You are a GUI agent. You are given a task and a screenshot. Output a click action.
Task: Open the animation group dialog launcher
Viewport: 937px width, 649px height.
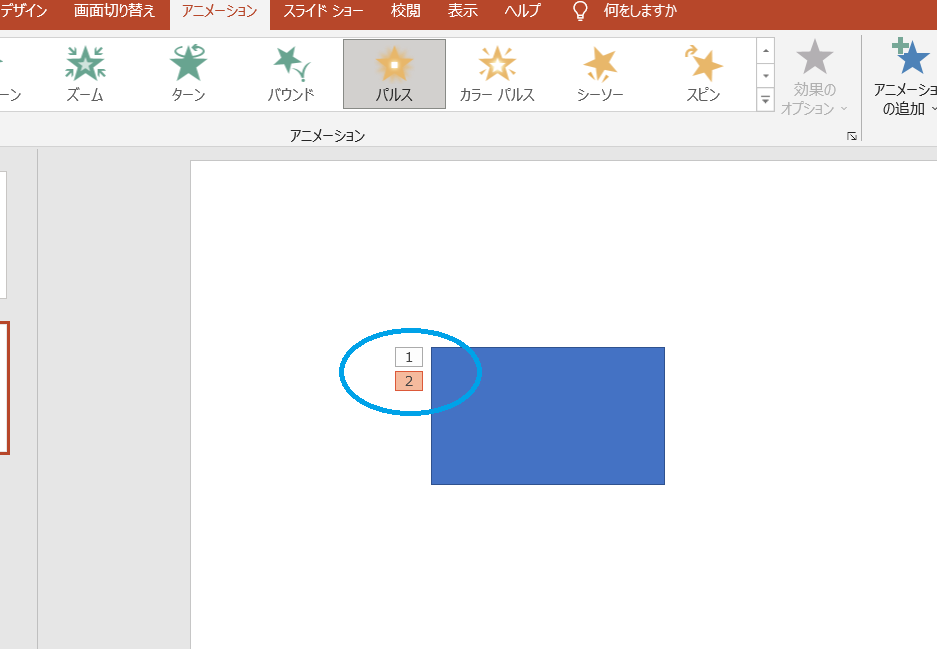tap(851, 136)
